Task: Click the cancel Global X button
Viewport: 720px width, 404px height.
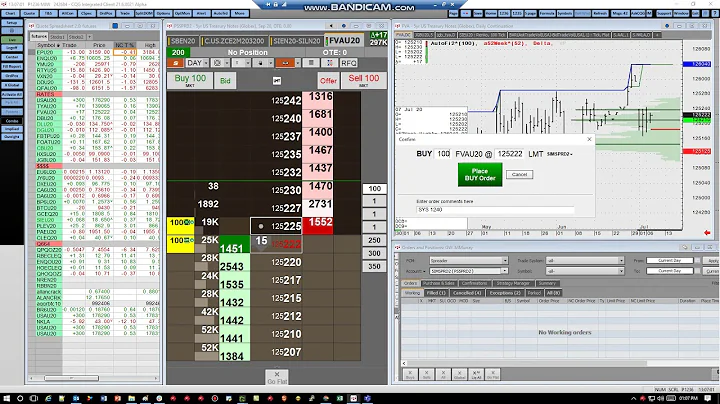Action: [x=460, y=374]
